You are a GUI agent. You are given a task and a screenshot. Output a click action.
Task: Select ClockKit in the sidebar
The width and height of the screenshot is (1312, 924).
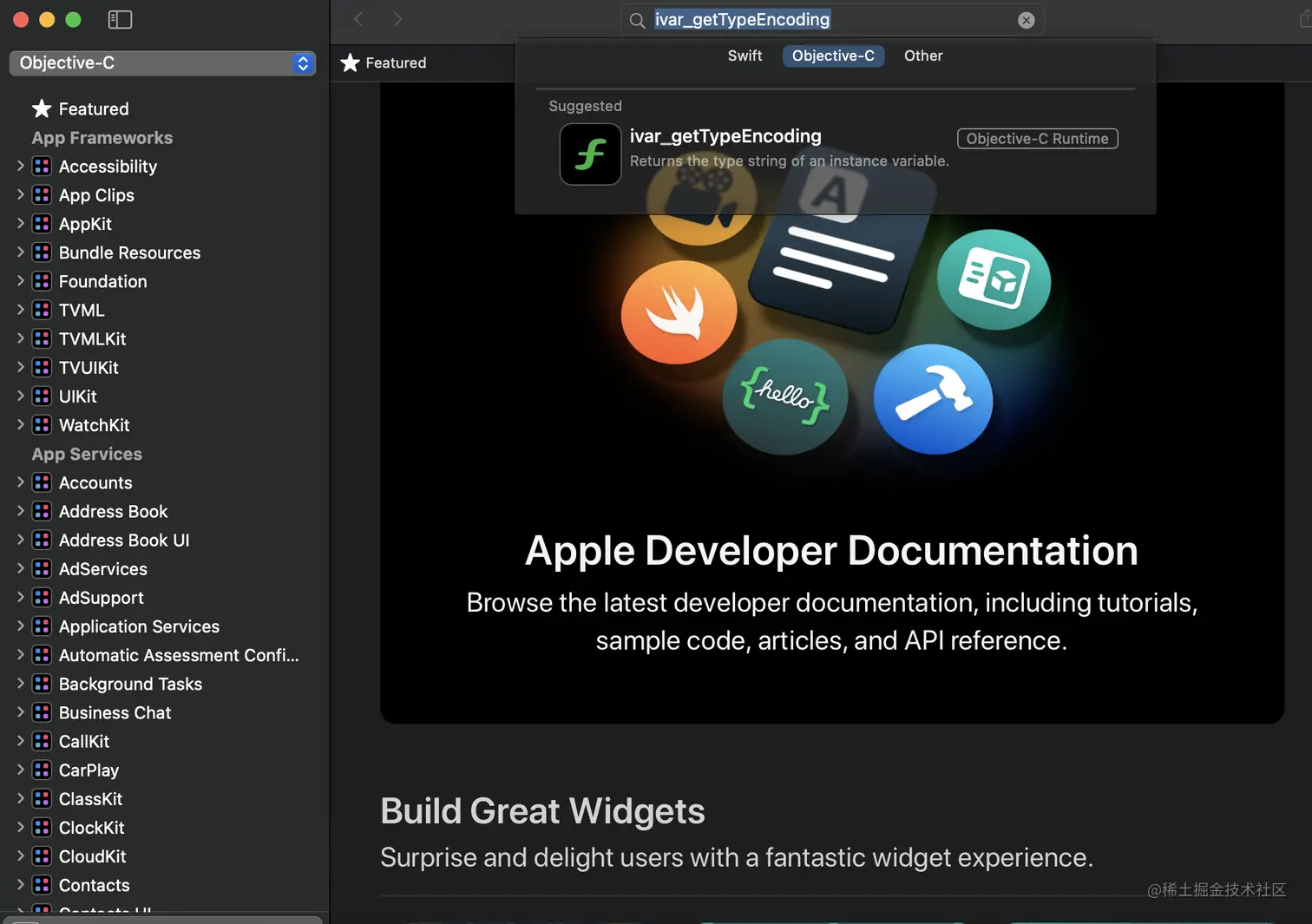click(x=91, y=827)
